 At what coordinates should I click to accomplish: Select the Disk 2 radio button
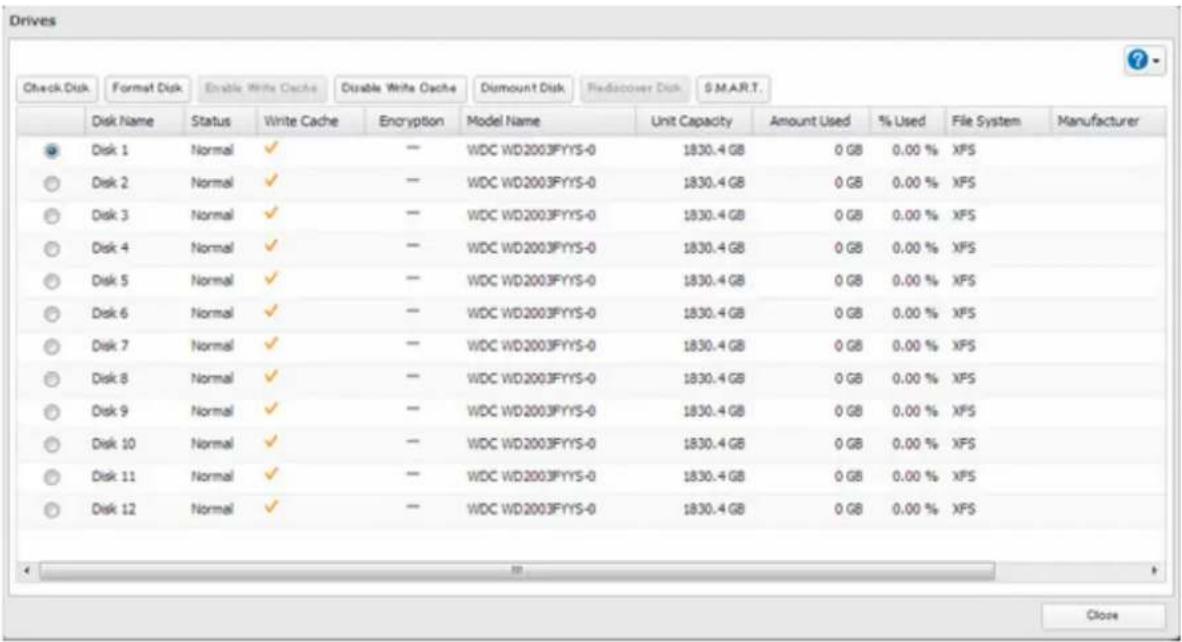[51, 183]
